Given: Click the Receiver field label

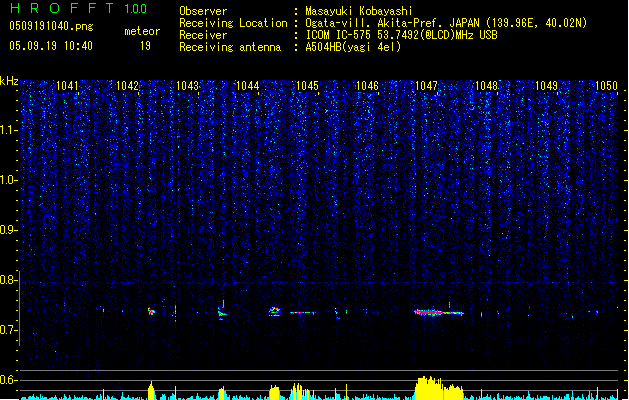Looking at the screenshot, I should click(203, 35).
